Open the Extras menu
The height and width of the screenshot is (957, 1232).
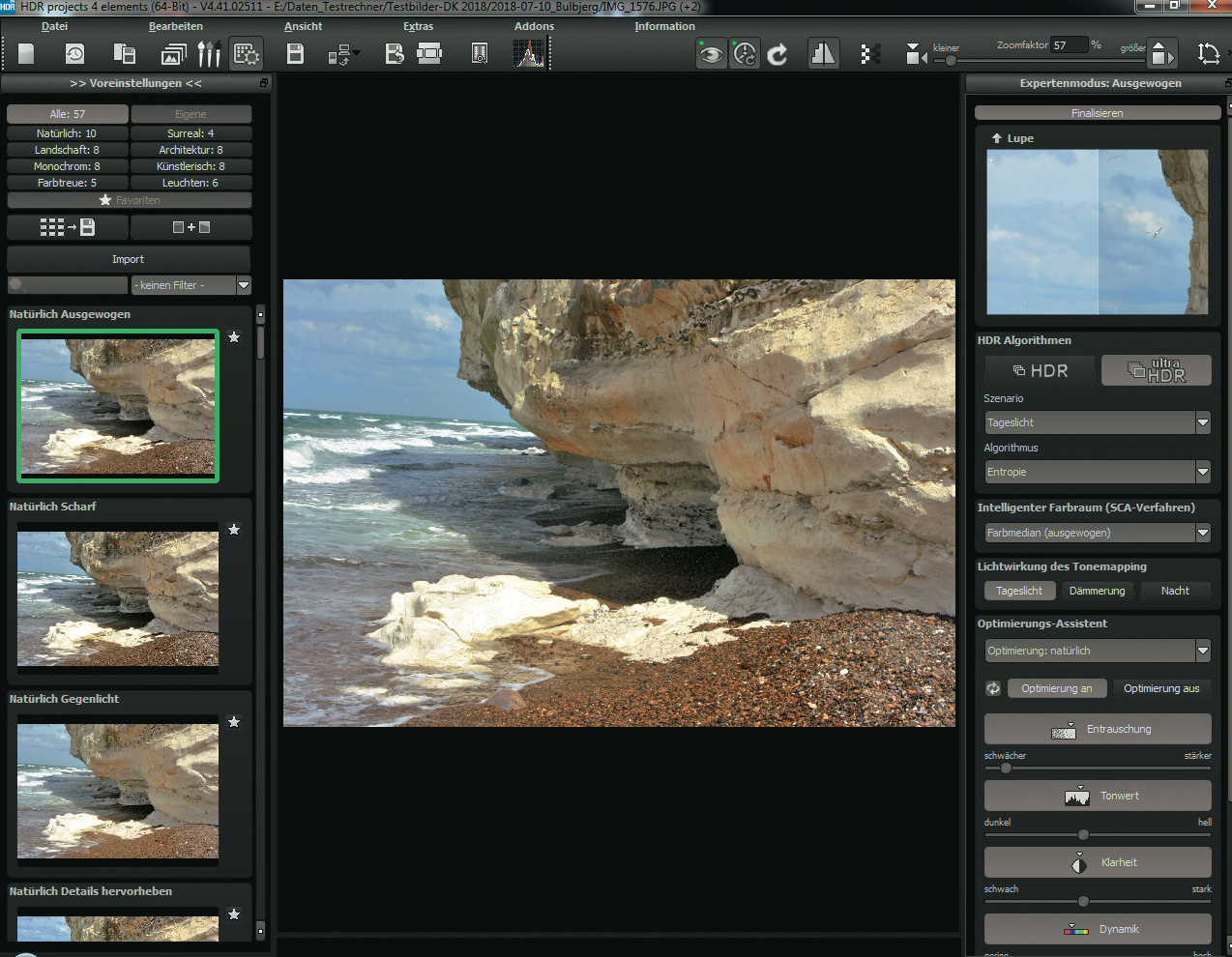418,26
